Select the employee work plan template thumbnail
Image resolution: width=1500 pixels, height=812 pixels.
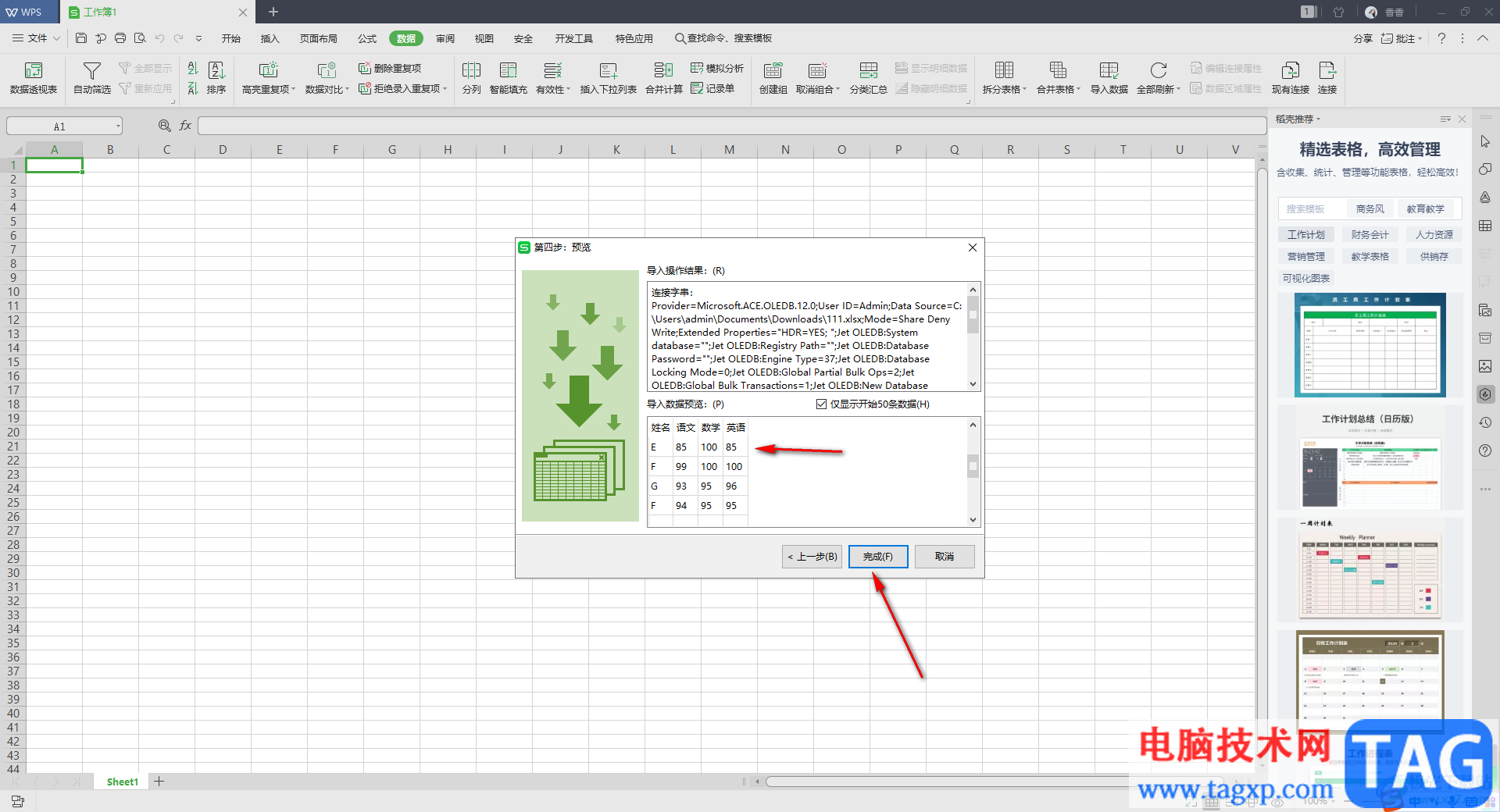pos(1370,345)
